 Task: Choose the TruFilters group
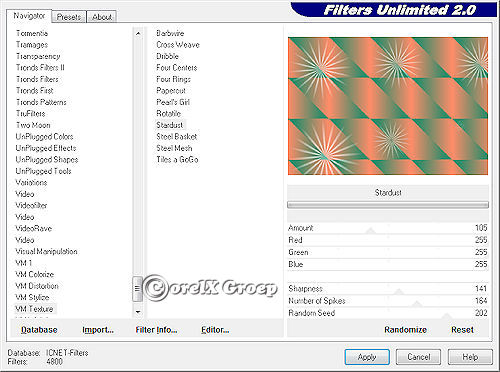click(31, 114)
